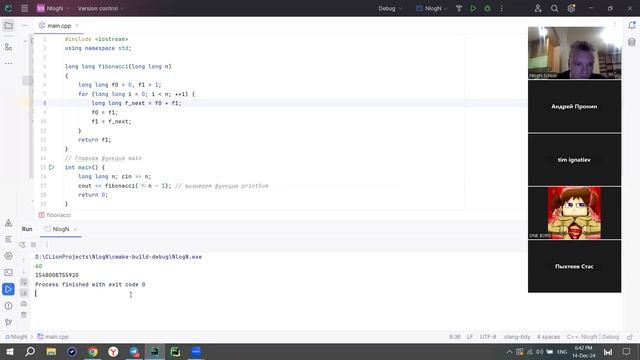
Task: Click 'return f1;' code line
Action: (x=94, y=140)
